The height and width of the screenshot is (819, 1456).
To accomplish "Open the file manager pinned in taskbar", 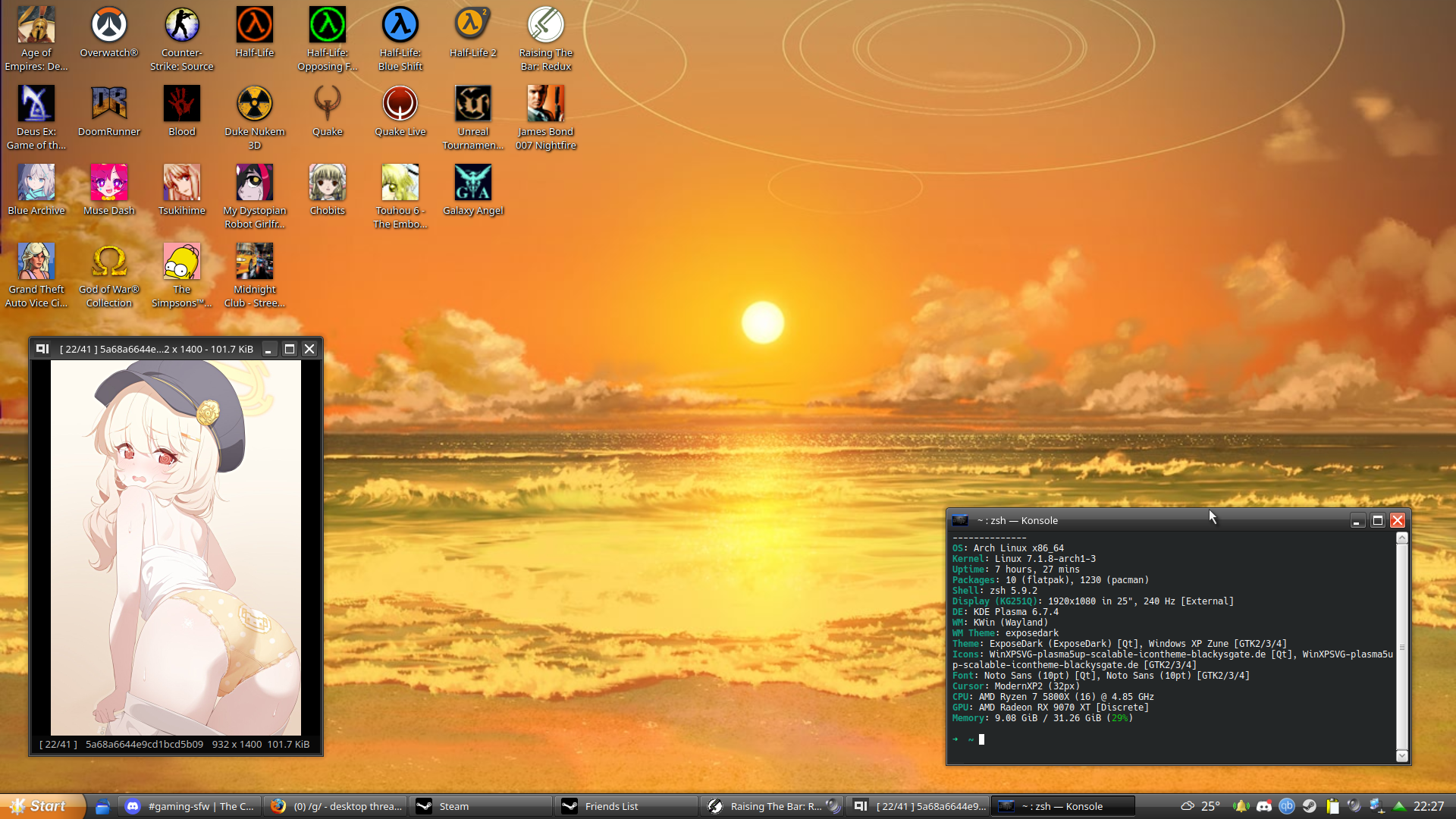I will pos(102,806).
